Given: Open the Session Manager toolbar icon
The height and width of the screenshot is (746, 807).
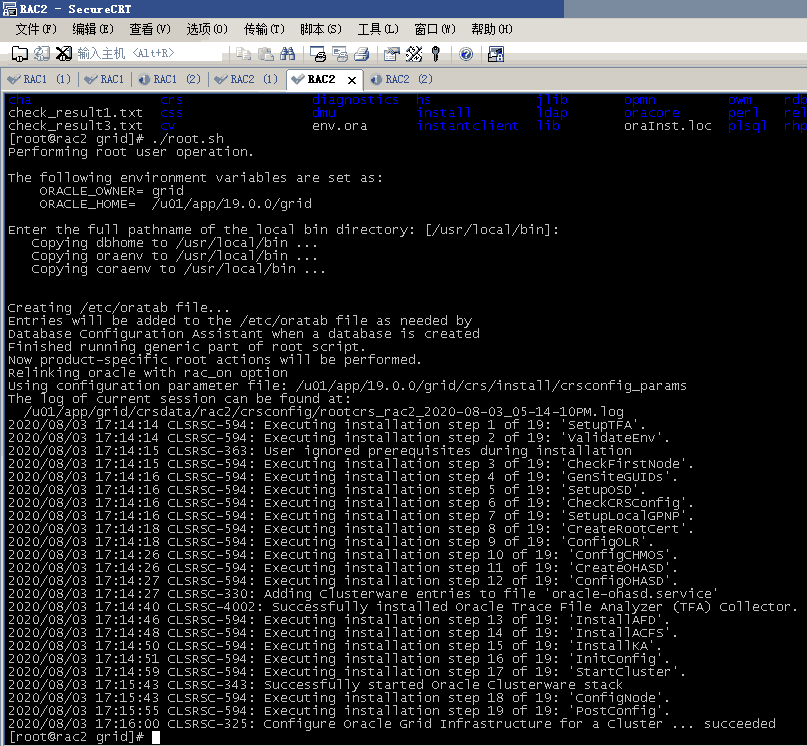Looking at the screenshot, I should [x=20, y=54].
